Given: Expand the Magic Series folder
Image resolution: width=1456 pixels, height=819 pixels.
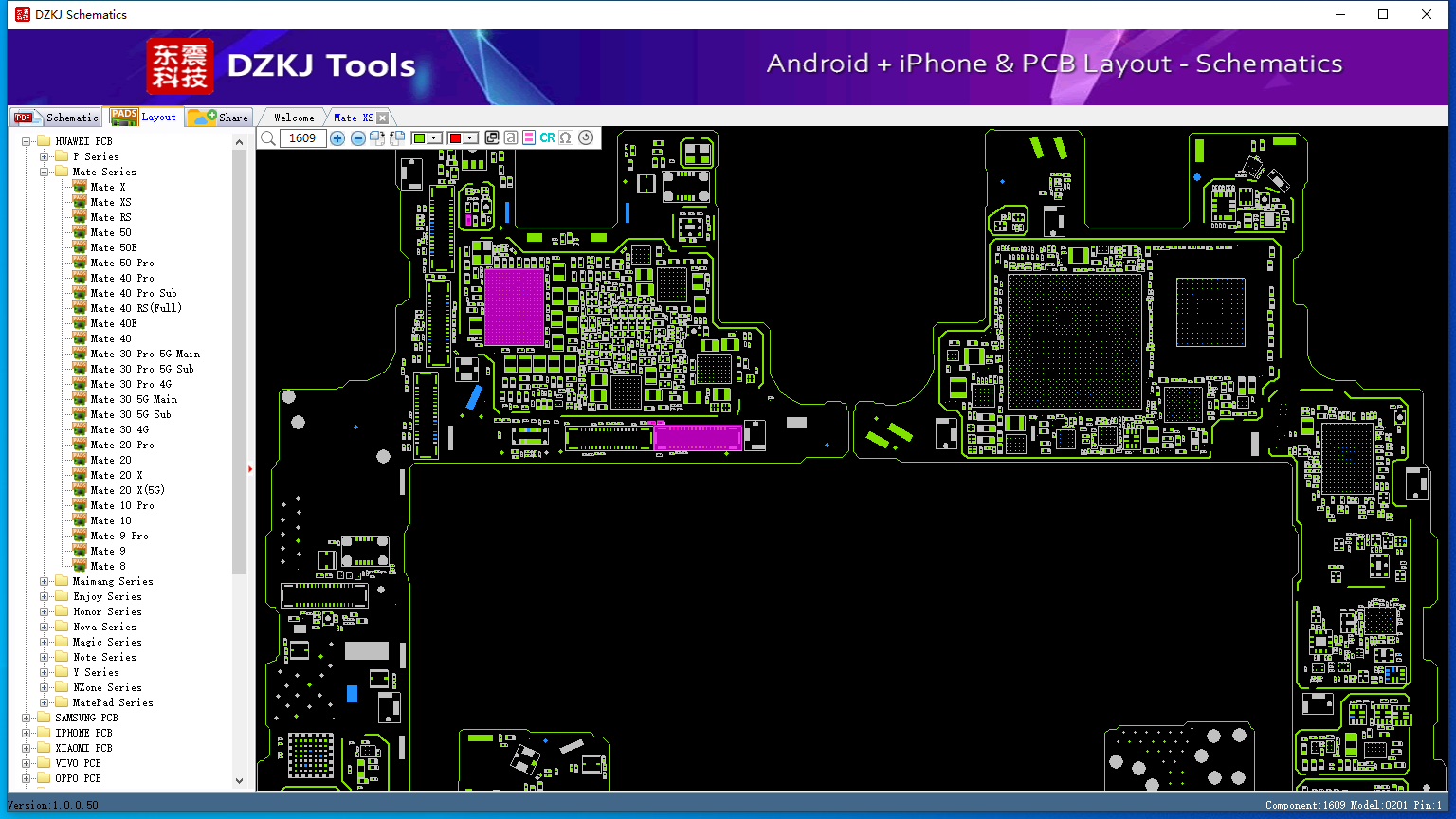Looking at the screenshot, I should point(44,642).
